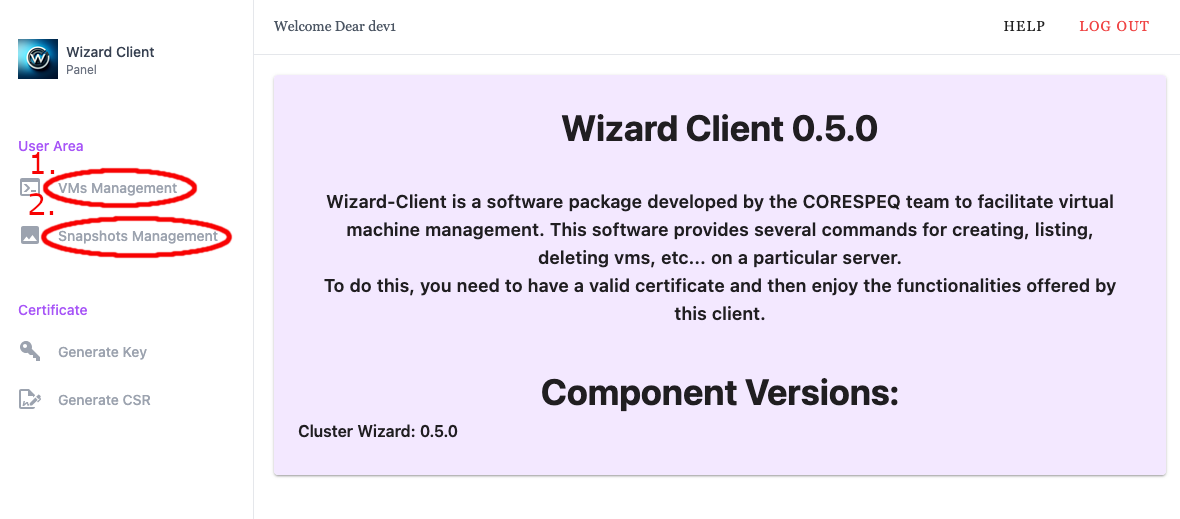The image size is (1180, 519).
Task: Select the Generate CSR menu item
Action: point(104,400)
